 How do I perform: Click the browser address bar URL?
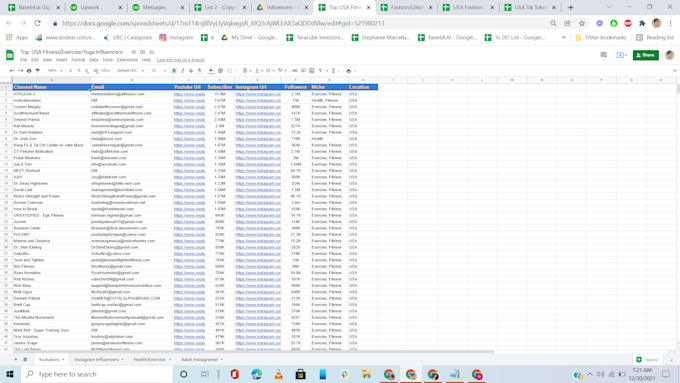(223, 23)
